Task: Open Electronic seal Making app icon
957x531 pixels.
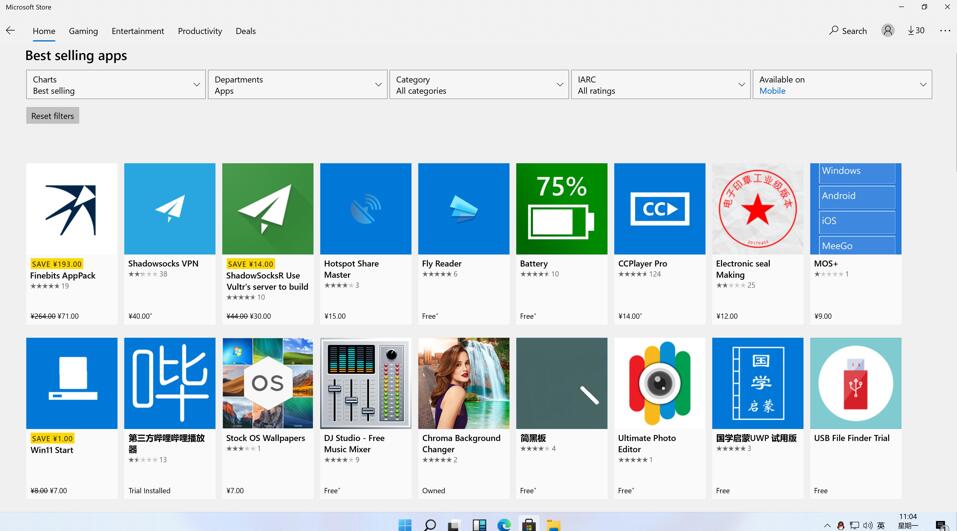Action: [757, 209]
